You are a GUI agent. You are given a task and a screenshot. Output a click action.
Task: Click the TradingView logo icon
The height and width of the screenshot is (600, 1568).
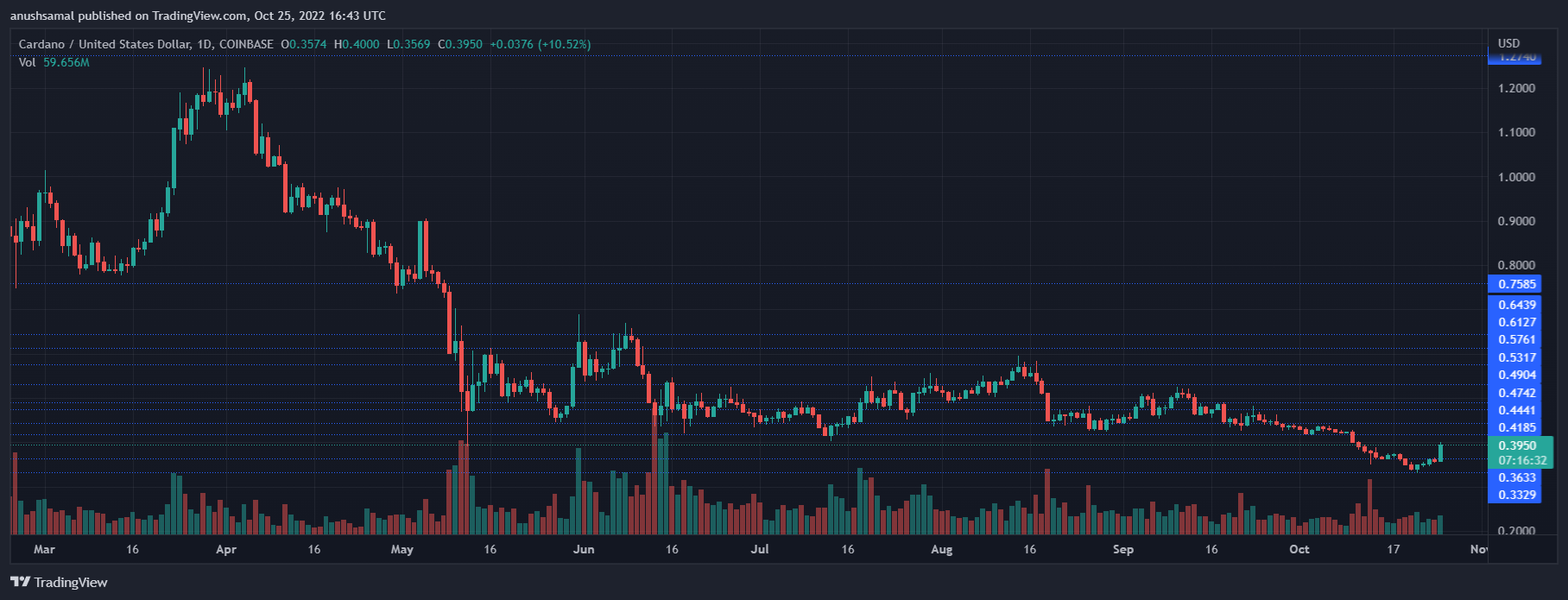tap(20, 582)
